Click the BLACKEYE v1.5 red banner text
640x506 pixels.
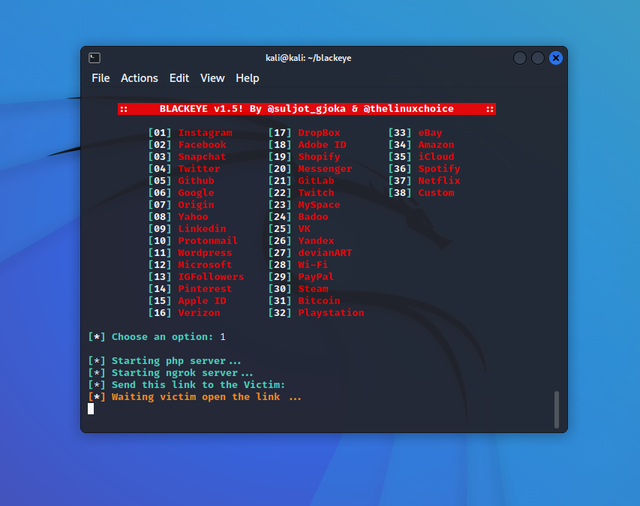pos(307,109)
